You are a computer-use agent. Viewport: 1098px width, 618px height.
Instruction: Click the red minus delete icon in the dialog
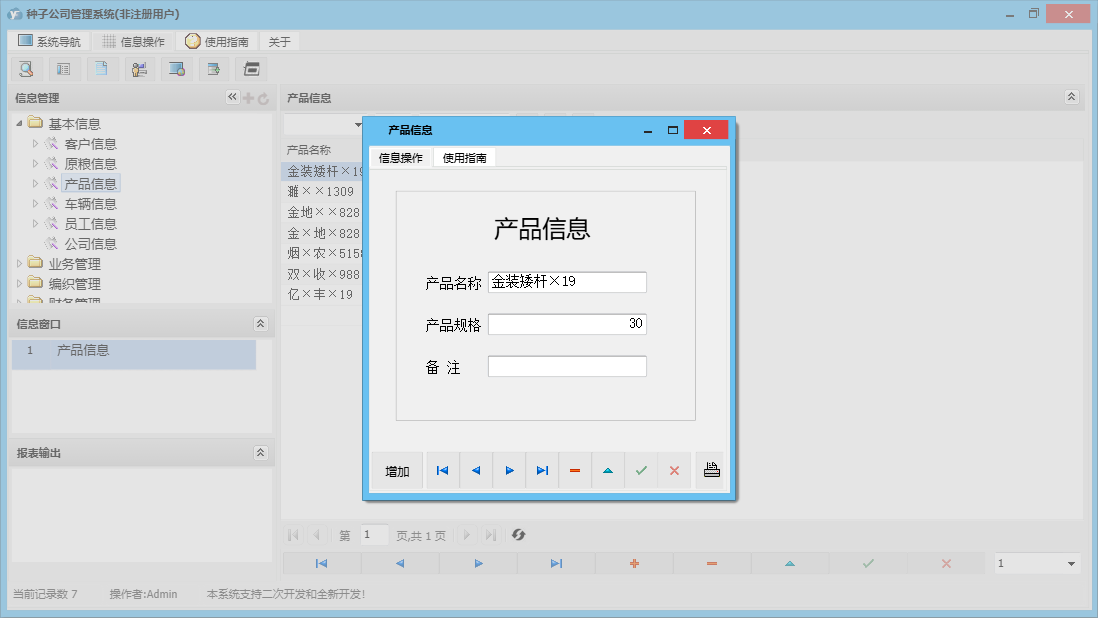(575, 469)
